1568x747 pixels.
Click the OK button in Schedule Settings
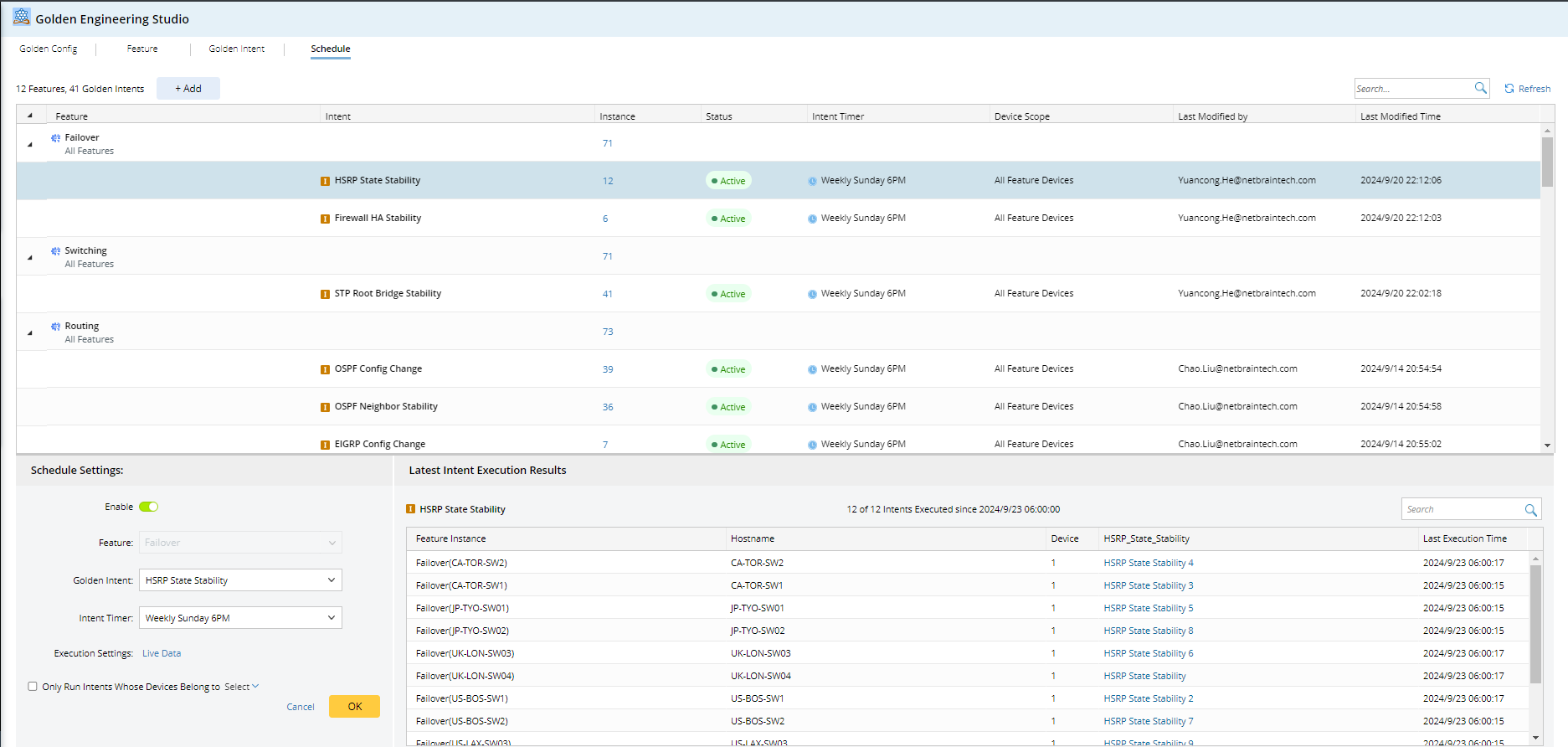(354, 707)
